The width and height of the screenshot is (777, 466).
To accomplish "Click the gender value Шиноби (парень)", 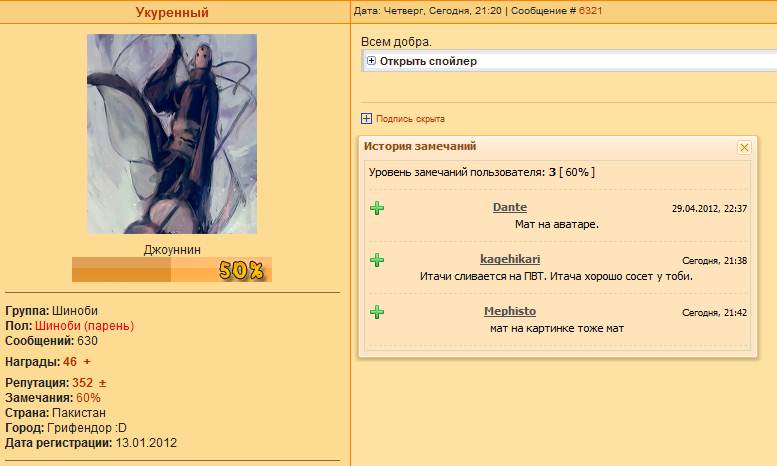I will [x=85, y=326].
